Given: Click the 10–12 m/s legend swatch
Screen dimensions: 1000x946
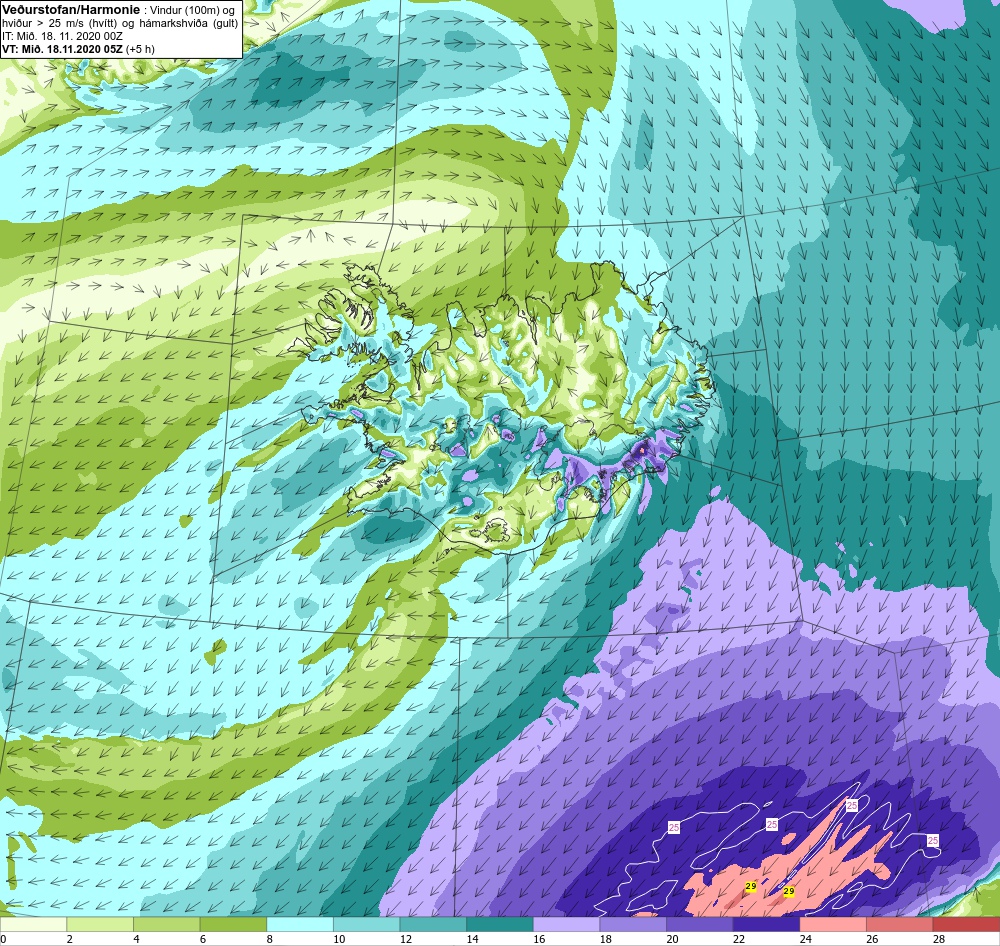Looking at the screenshot, I should [x=366, y=924].
